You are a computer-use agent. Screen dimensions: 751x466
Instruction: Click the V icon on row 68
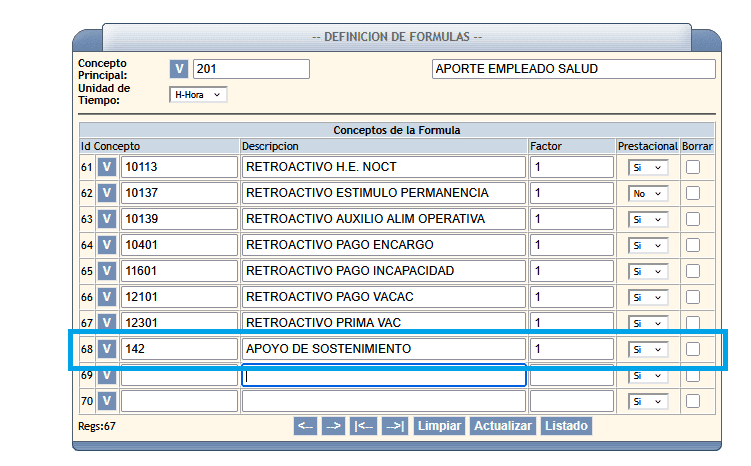(107, 349)
